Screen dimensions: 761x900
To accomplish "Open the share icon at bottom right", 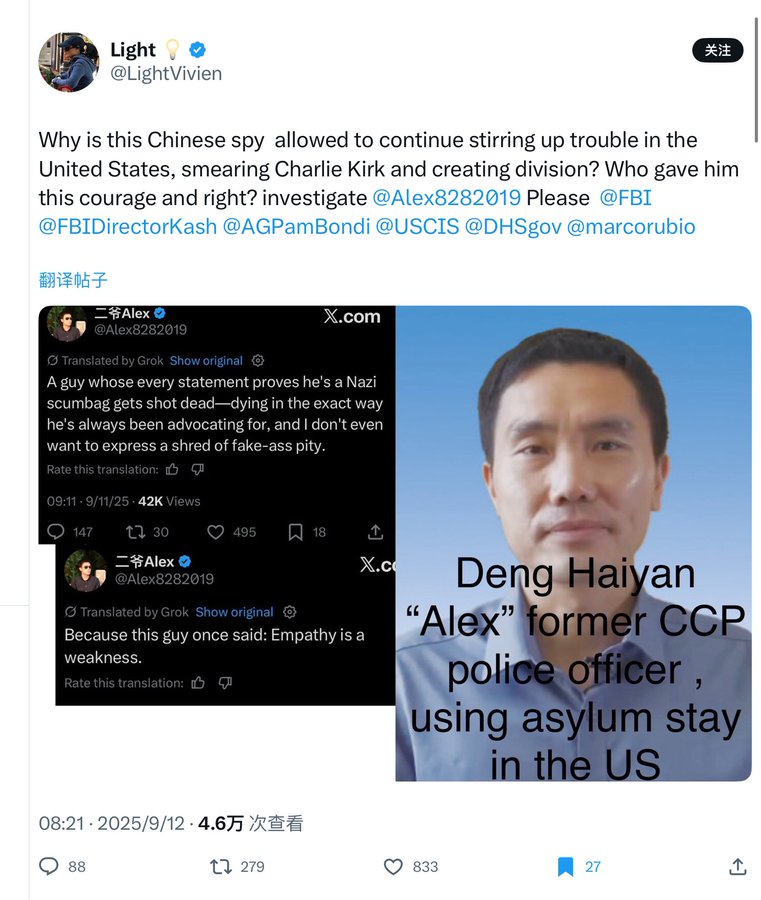I will pos(737,866).
